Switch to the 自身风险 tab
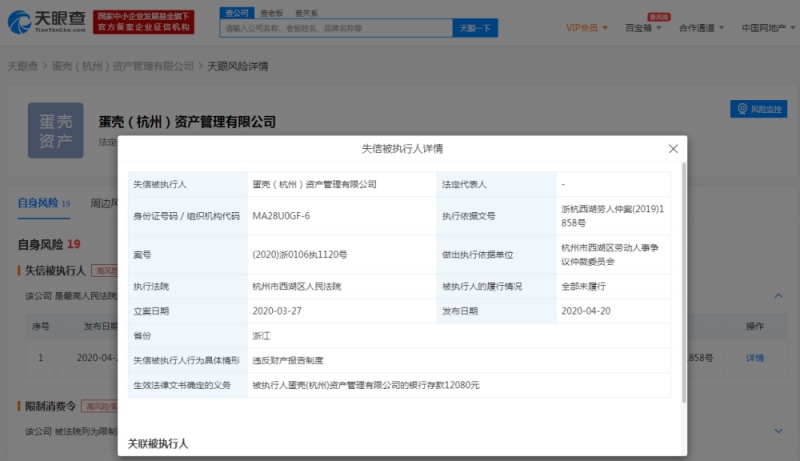This screenshot has height=461, width=800. tap(44, 203)
